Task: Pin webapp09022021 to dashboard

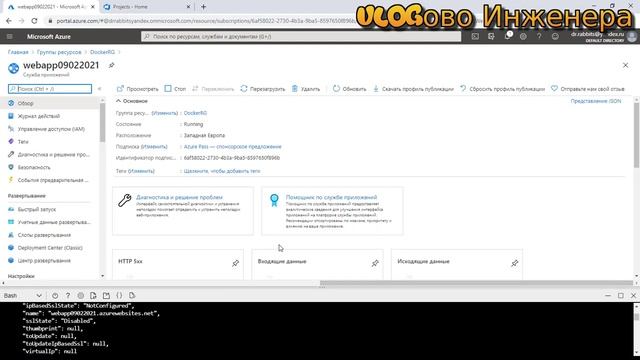Action: click(x=111, y=65)
